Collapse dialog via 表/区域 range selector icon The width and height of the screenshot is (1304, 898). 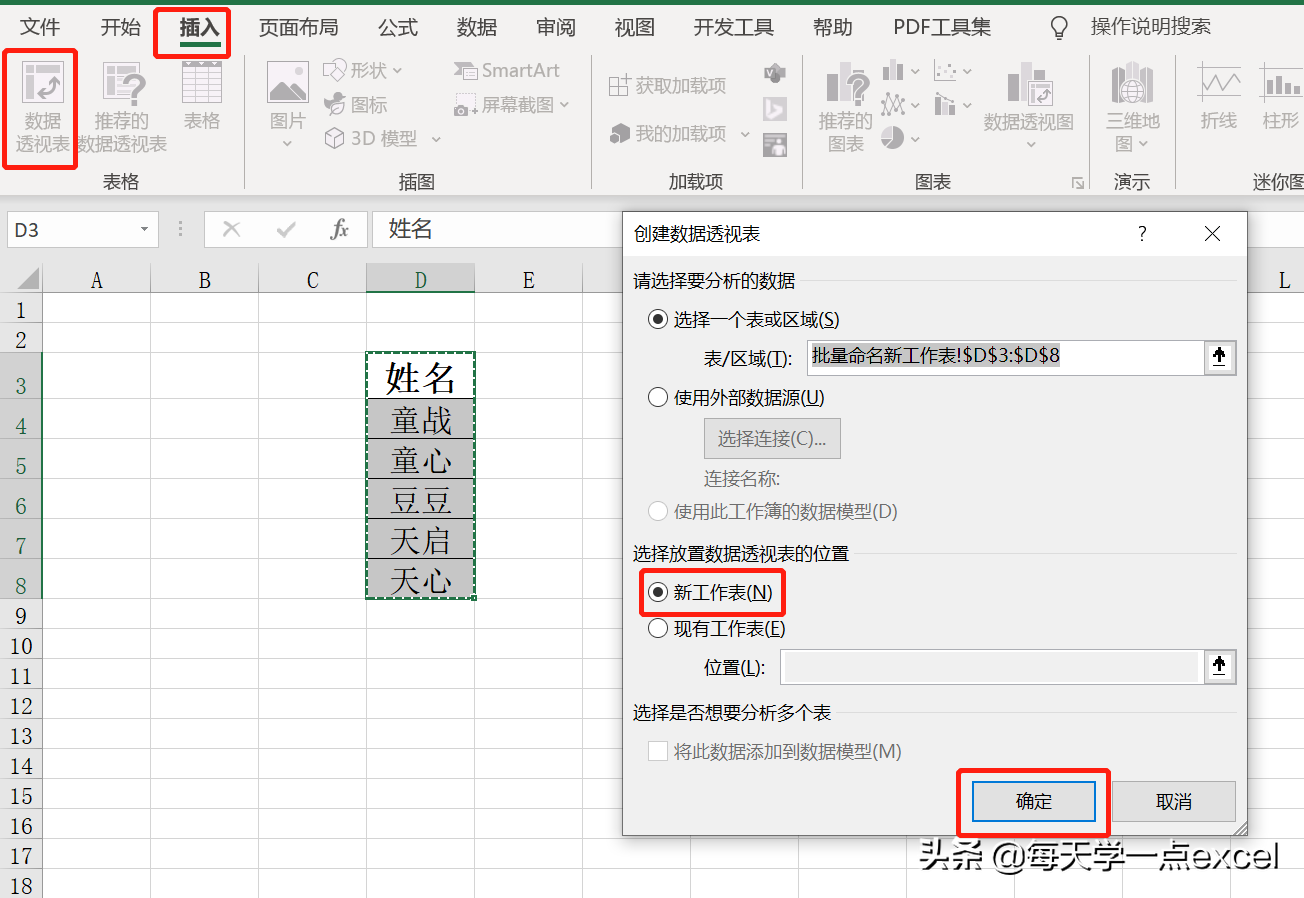coord(1218,357)
